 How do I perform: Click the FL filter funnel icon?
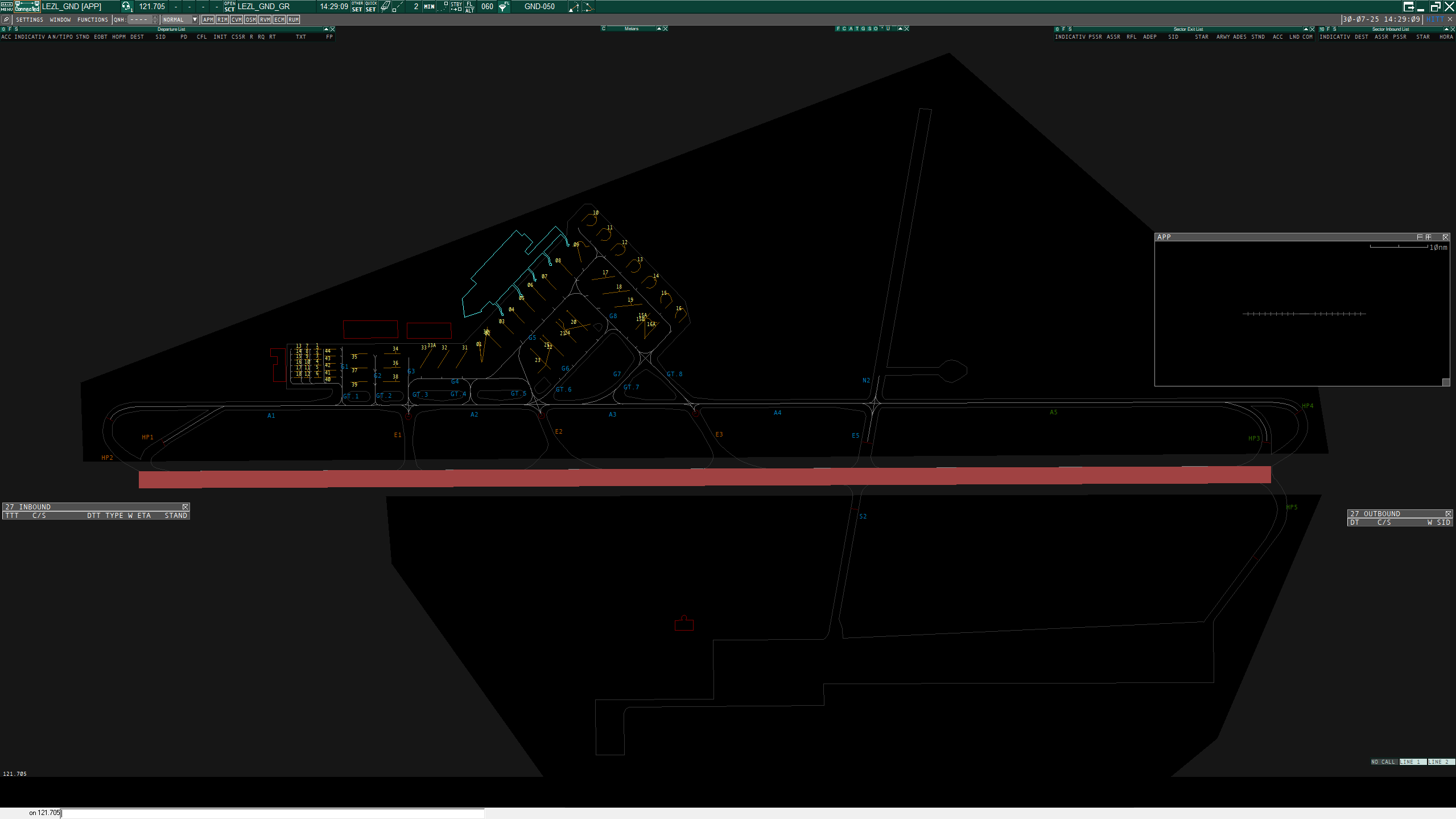[504, 6]
